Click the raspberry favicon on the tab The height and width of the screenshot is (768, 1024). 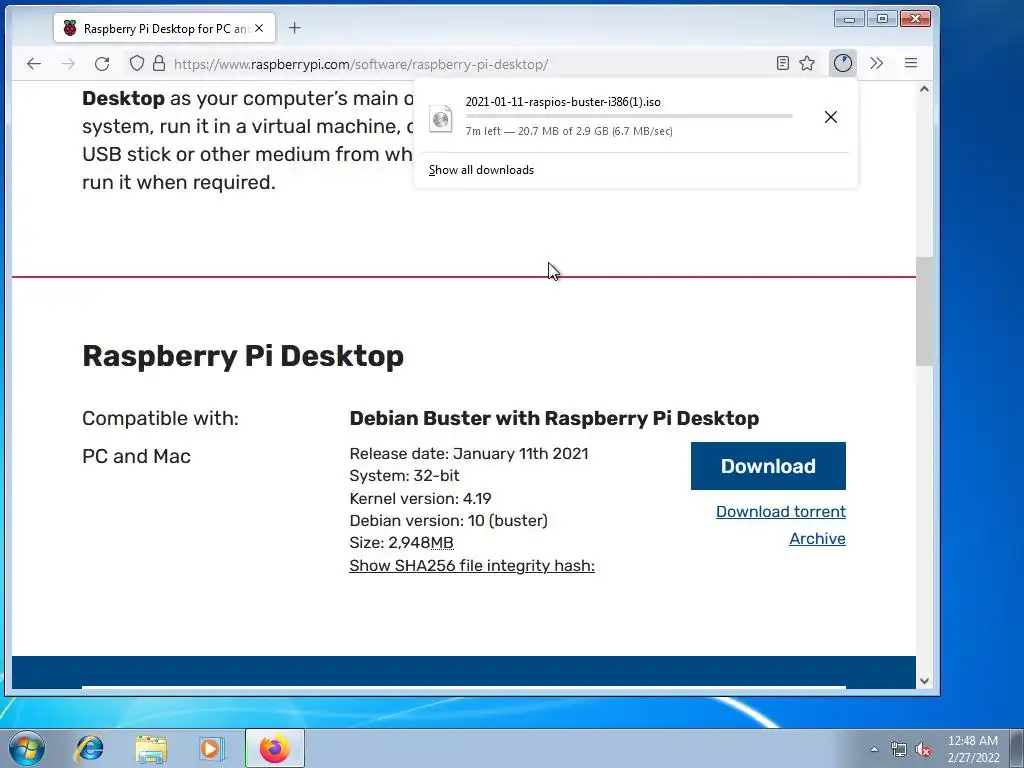70,28
